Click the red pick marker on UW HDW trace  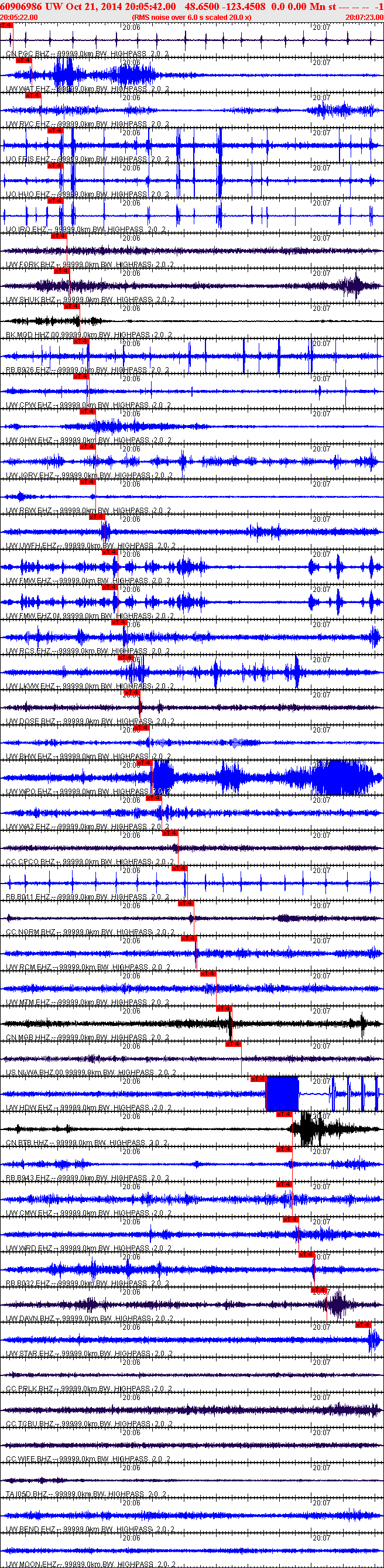pyautogui.click(x=258, y=1079)
